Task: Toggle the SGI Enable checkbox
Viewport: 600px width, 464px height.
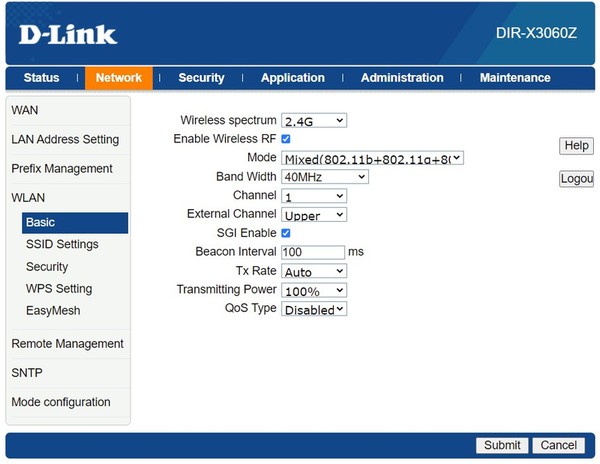Action: (286, 233)
